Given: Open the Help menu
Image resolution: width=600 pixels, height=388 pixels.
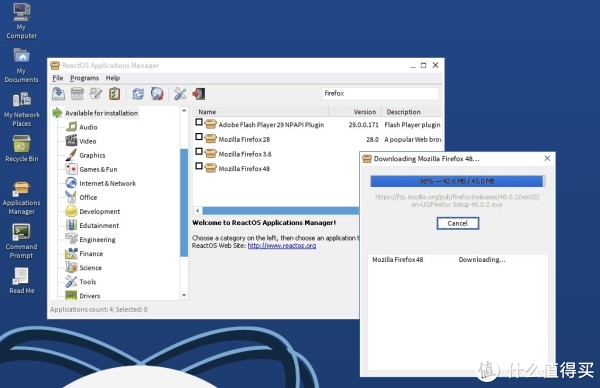Looking at the screenshot, I should coord(113,78).
